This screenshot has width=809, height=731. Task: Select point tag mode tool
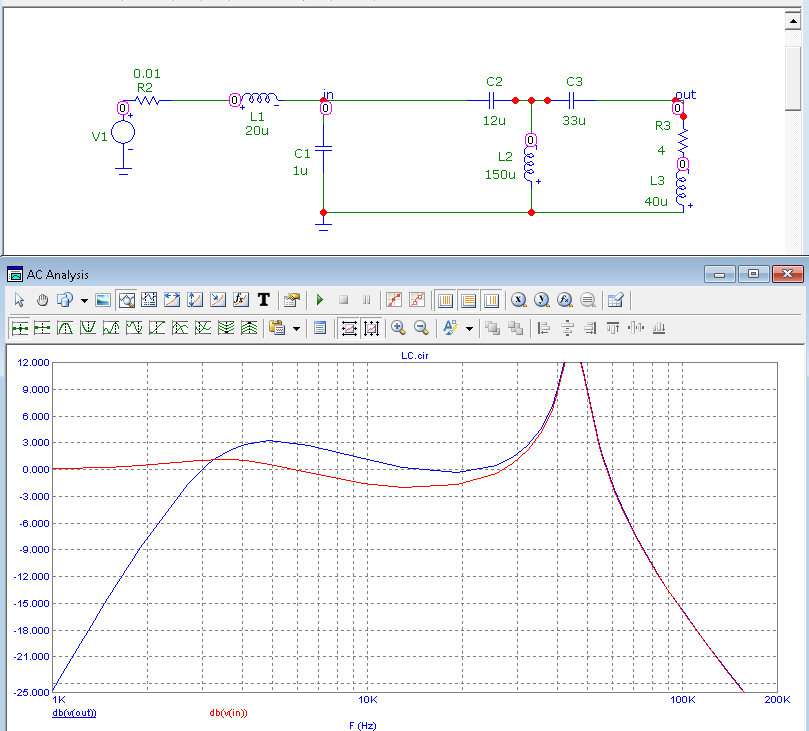pos(218,300)
